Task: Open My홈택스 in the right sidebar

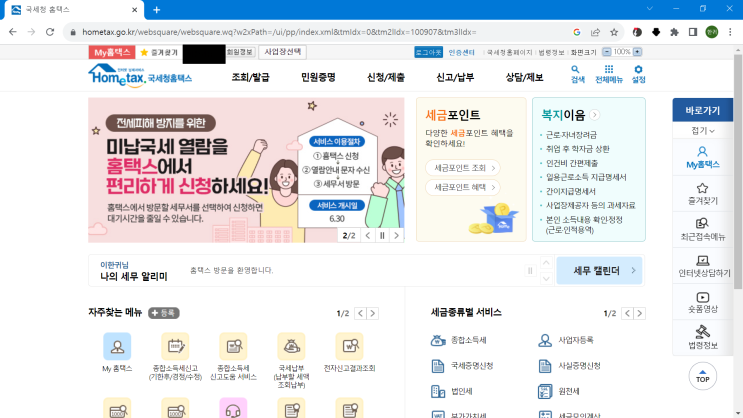Action: [x=703, y=158]
